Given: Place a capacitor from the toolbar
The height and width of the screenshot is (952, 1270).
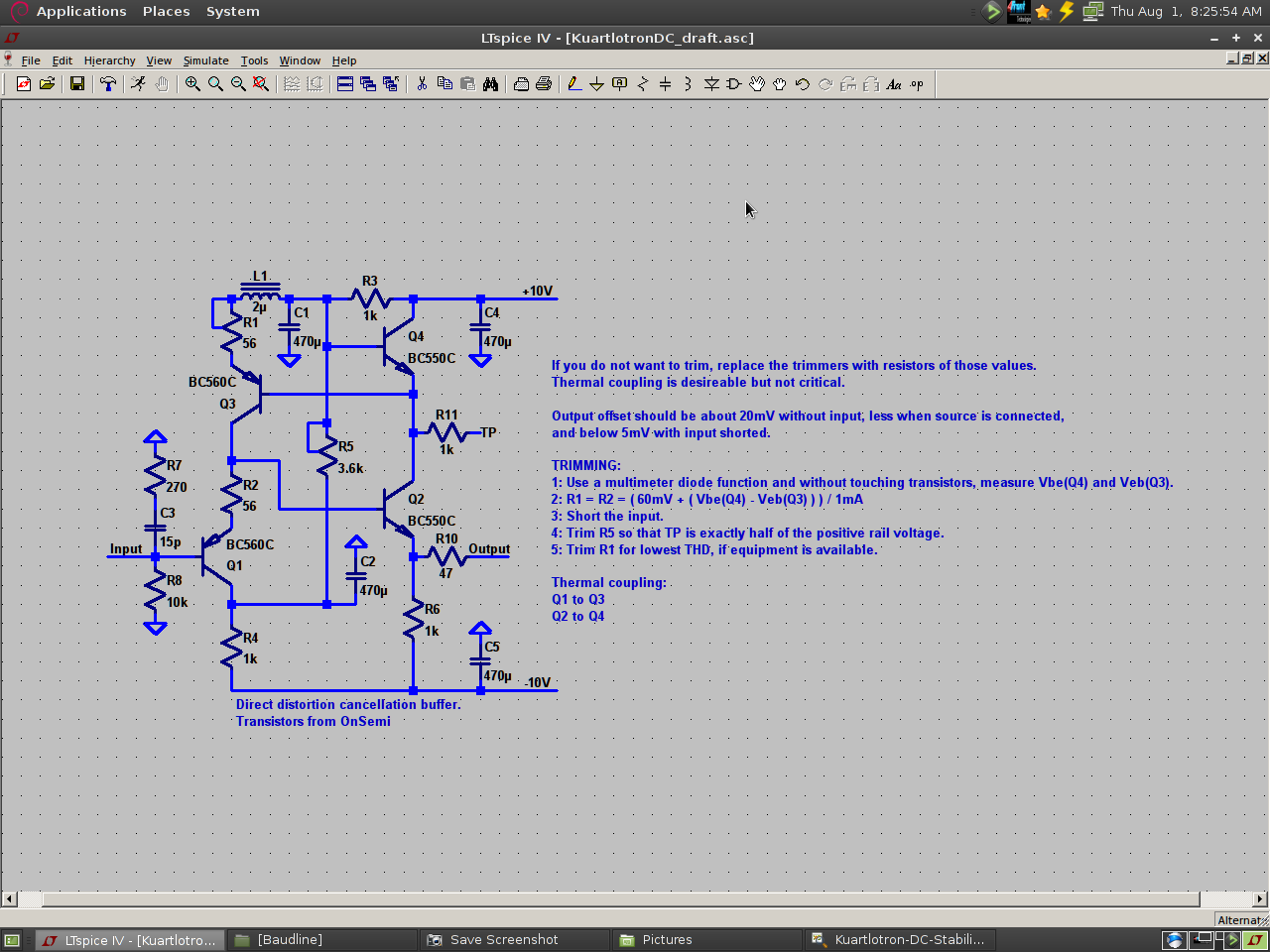Looking at the screenshot, I should (x=666, y=84).
